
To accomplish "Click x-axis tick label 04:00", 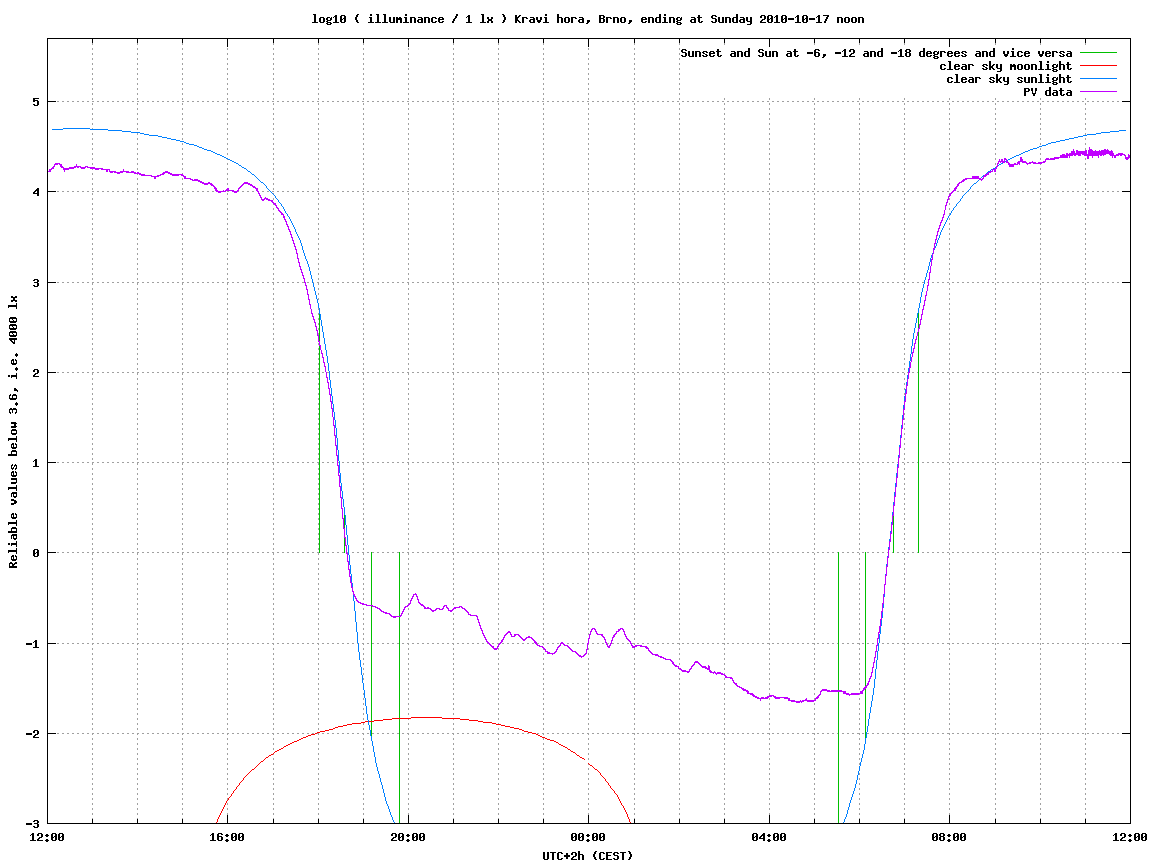I will tap(769, 837).
